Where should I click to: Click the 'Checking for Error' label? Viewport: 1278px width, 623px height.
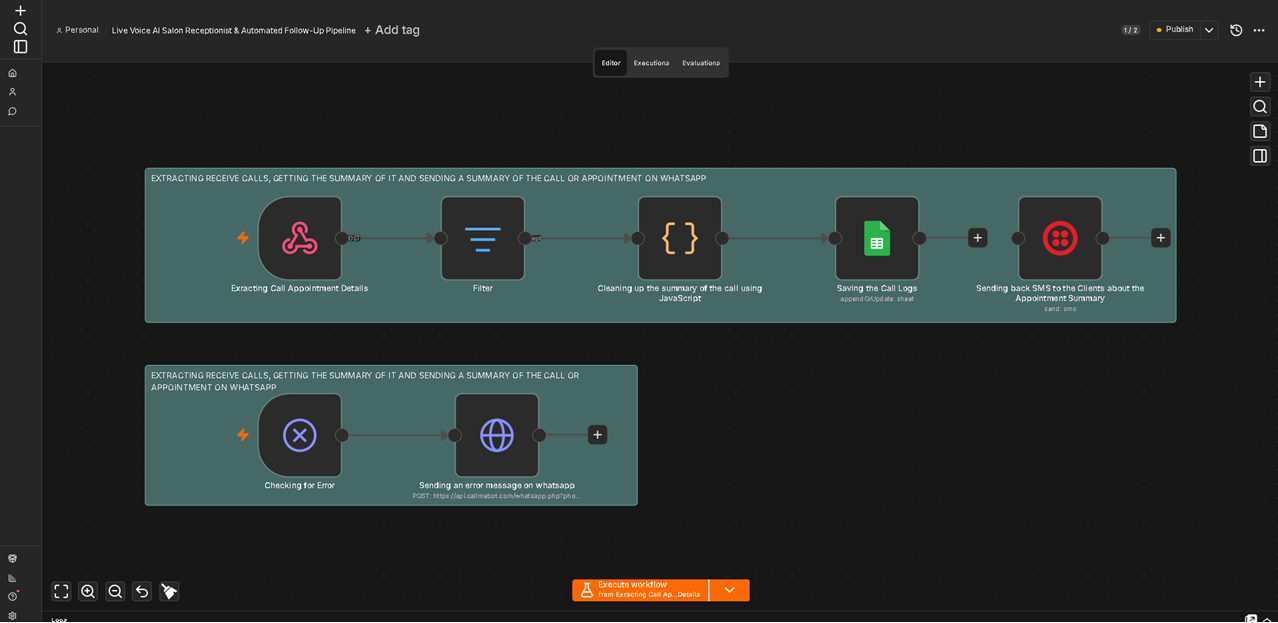(299, 485)
